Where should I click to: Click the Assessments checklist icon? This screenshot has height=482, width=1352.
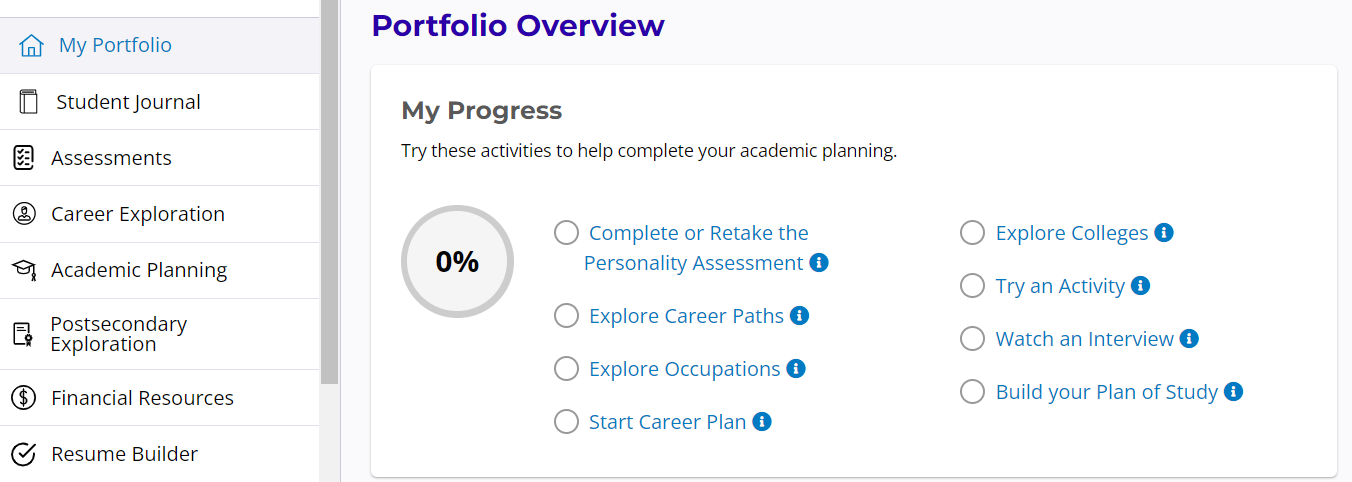(x=23, y=158)
